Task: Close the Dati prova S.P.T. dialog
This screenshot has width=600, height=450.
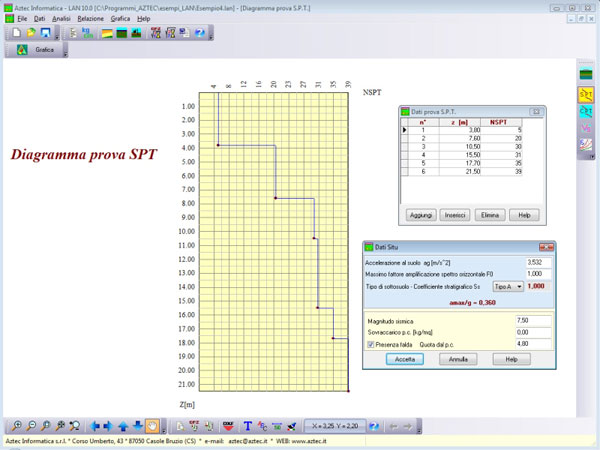Action: click(536, 112)
